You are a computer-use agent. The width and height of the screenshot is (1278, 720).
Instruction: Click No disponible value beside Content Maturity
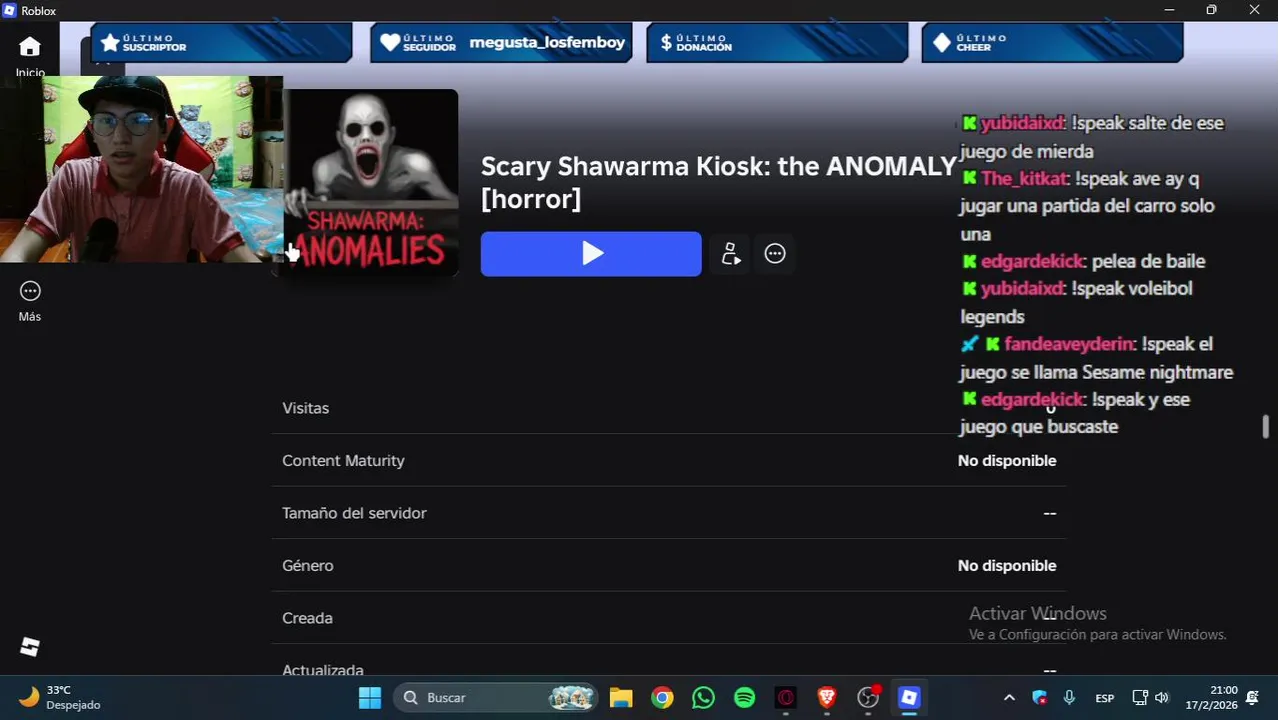(x=1007, y=461)
